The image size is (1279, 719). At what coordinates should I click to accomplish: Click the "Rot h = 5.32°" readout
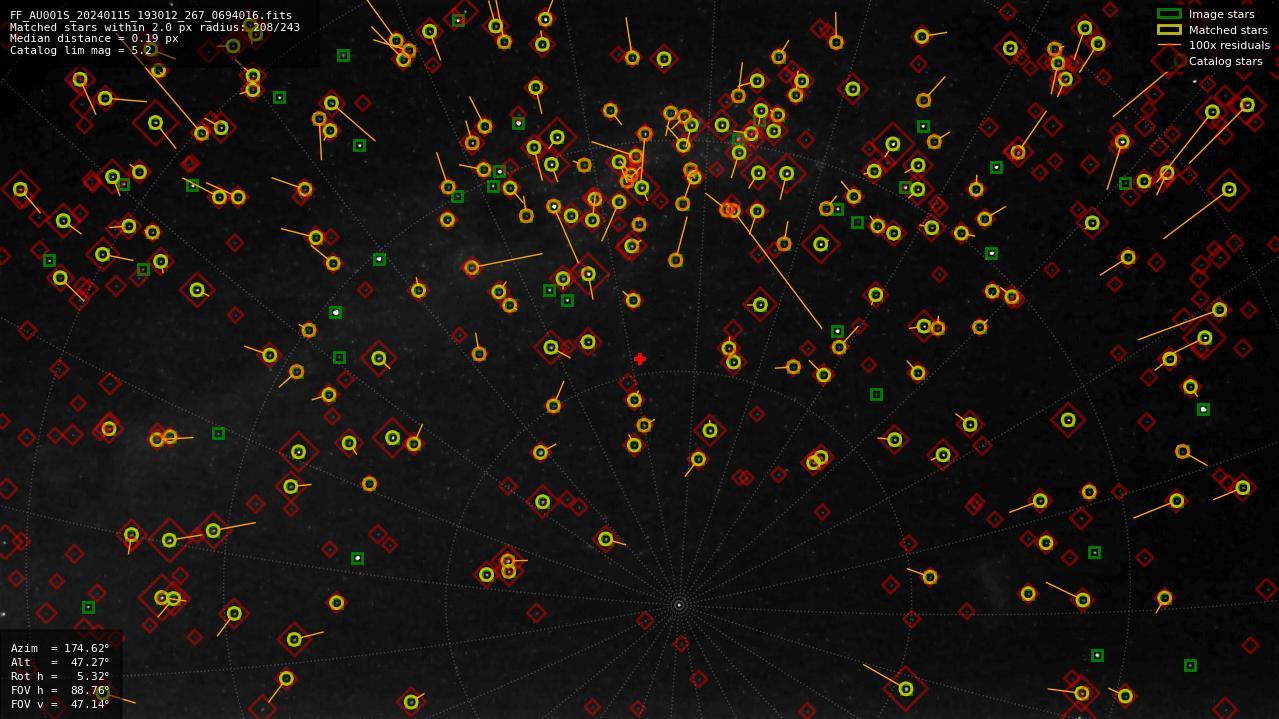coord(60,676)
